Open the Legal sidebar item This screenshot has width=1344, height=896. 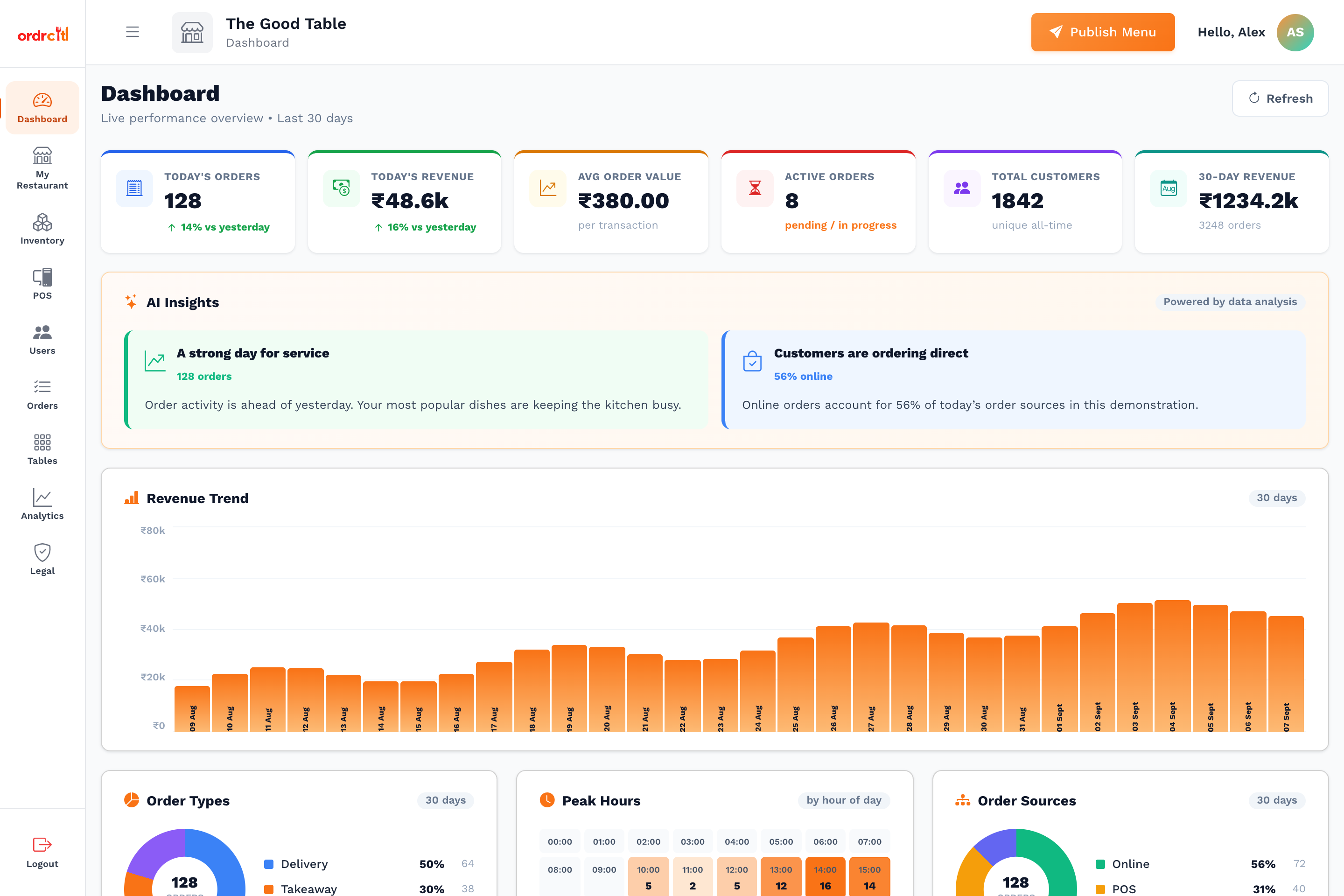(x=42, y=560)
